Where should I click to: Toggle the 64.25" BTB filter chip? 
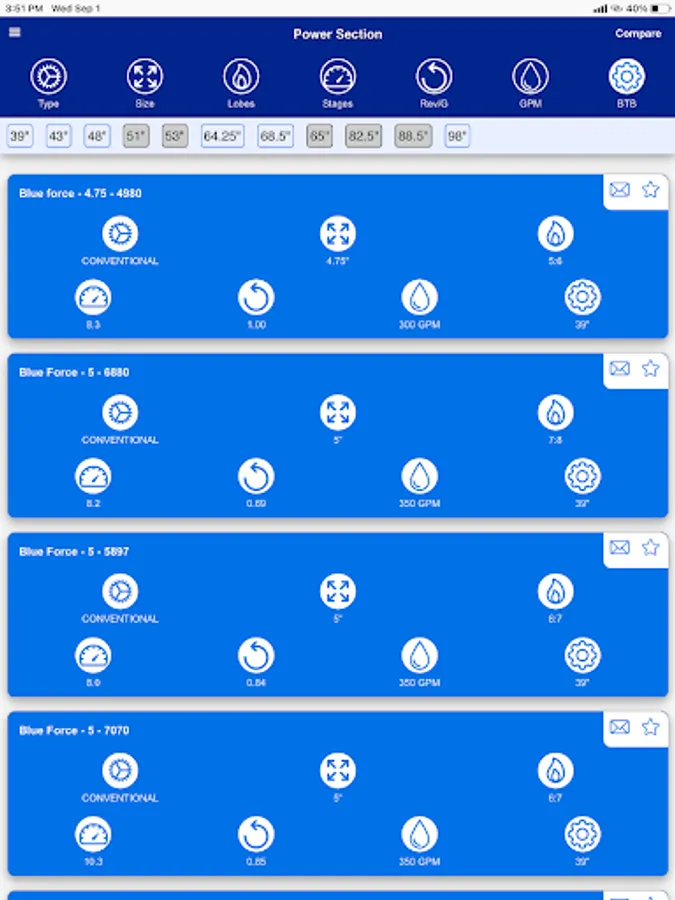tap(222, 136)
